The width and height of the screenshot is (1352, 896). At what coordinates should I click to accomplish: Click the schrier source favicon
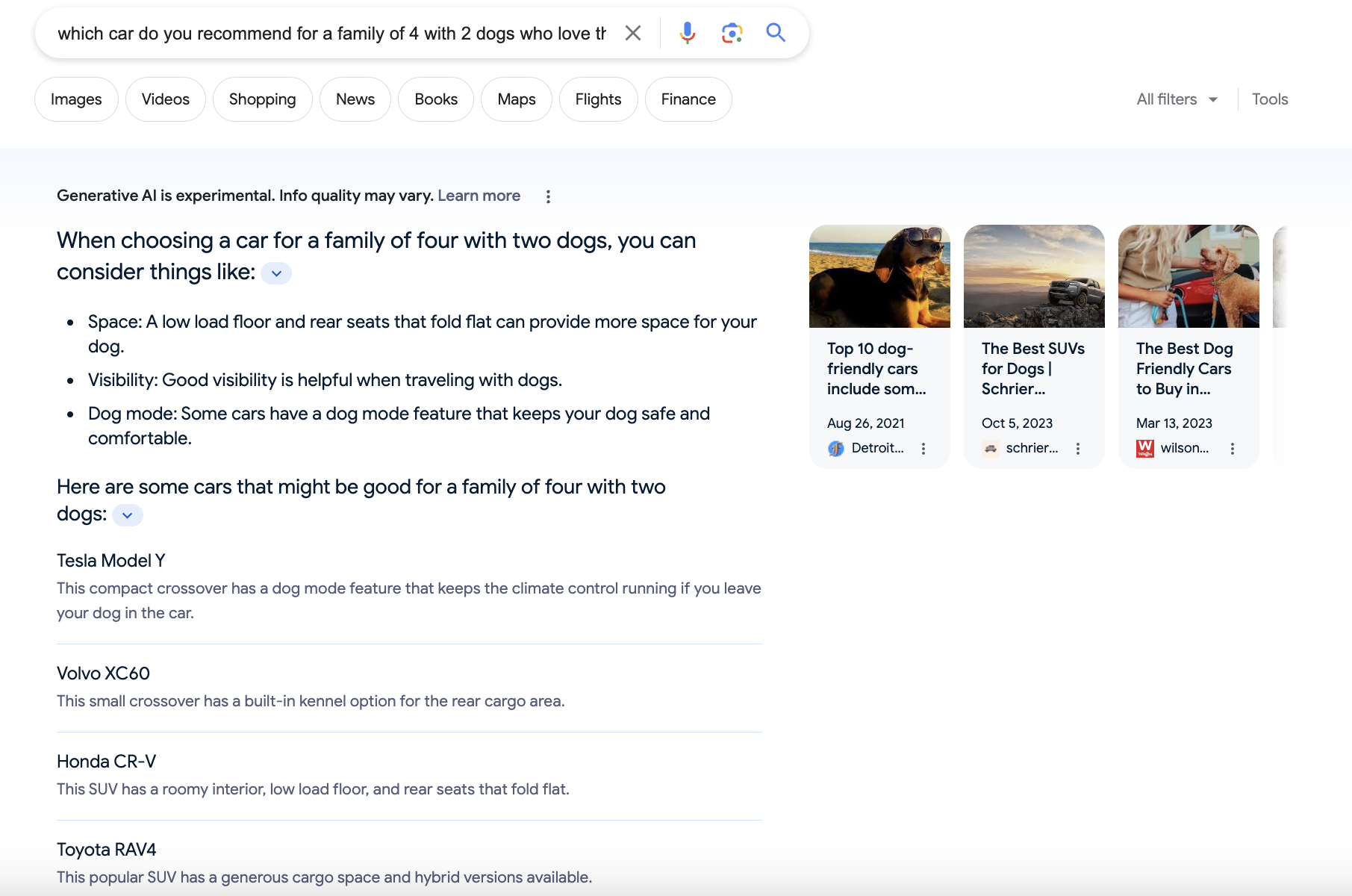991,449
